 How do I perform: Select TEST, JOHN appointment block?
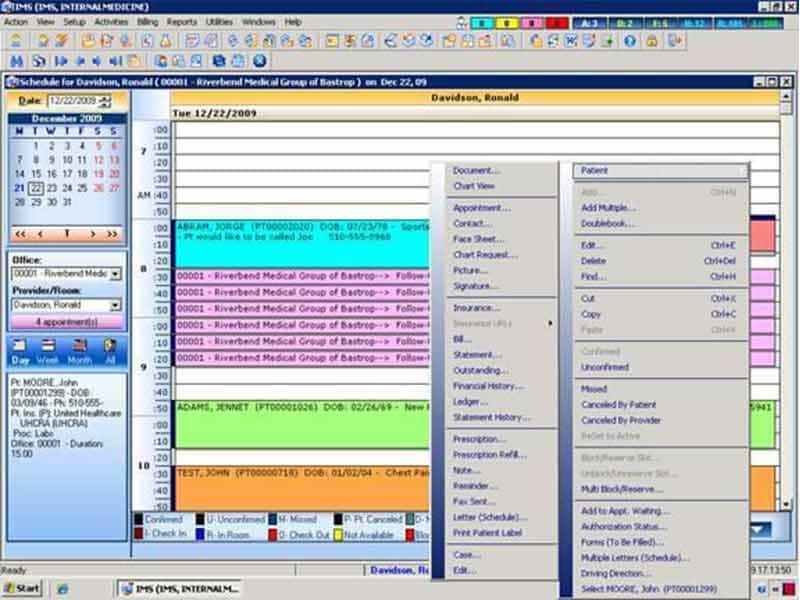click(302, 488)
